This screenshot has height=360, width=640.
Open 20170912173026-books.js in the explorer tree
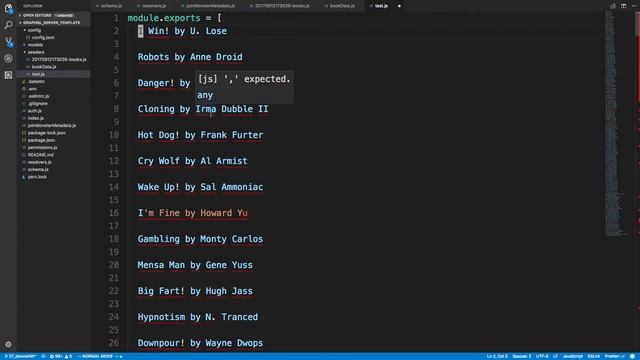click(x=59, y=60)
